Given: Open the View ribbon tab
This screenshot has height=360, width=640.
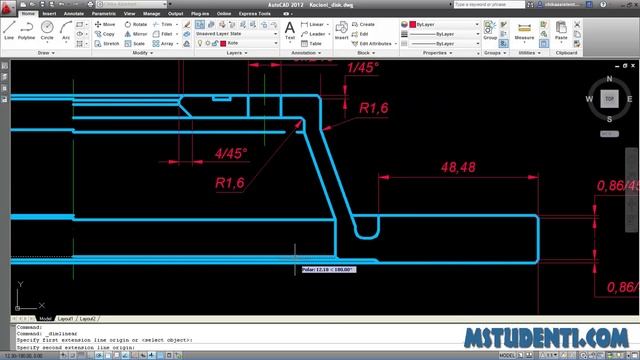Looking at the screenshot, I should [x=129, y=13].
